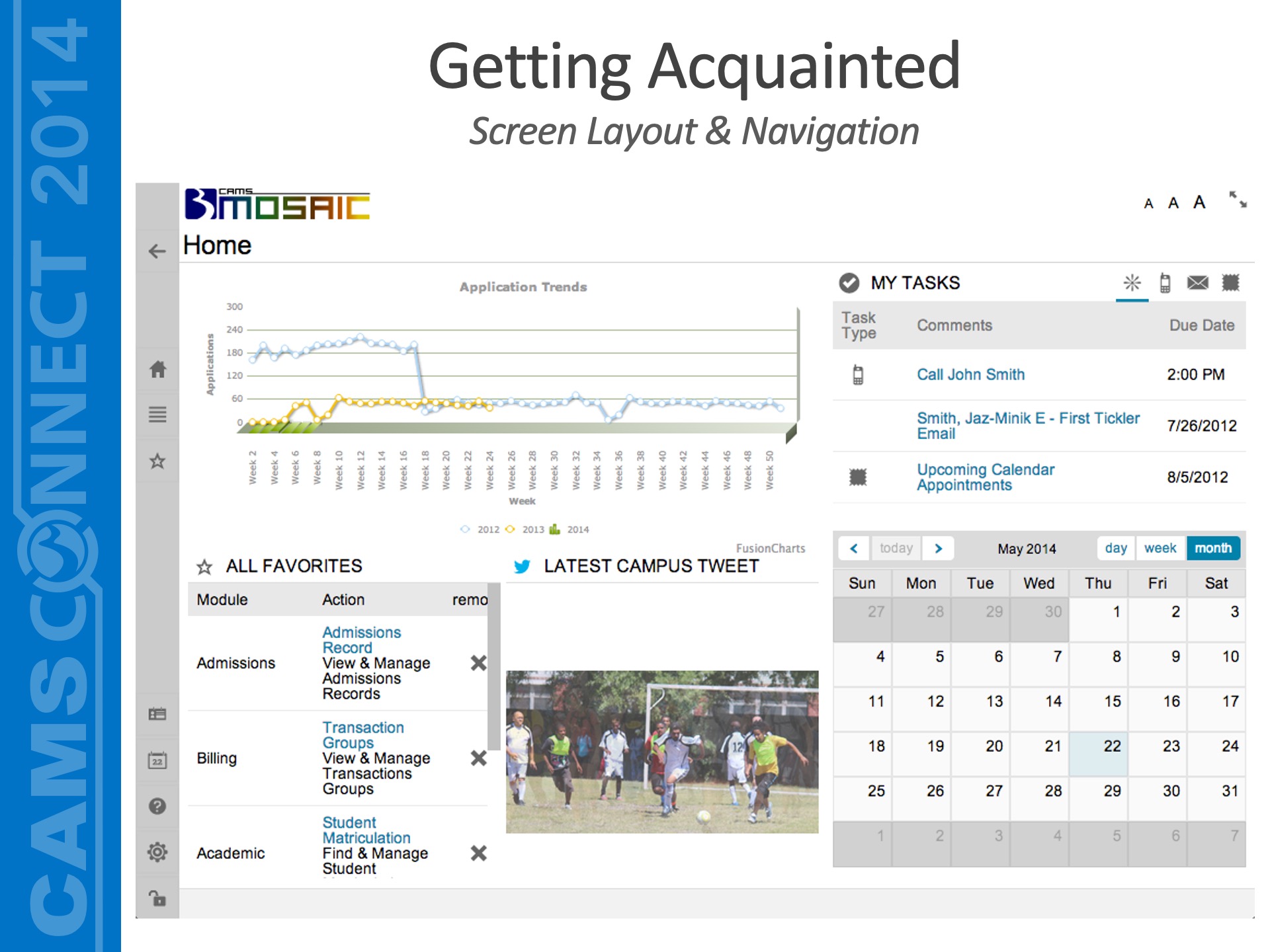
Task: Filter tasks by email envelope icon
Action: coord(1197,283)
